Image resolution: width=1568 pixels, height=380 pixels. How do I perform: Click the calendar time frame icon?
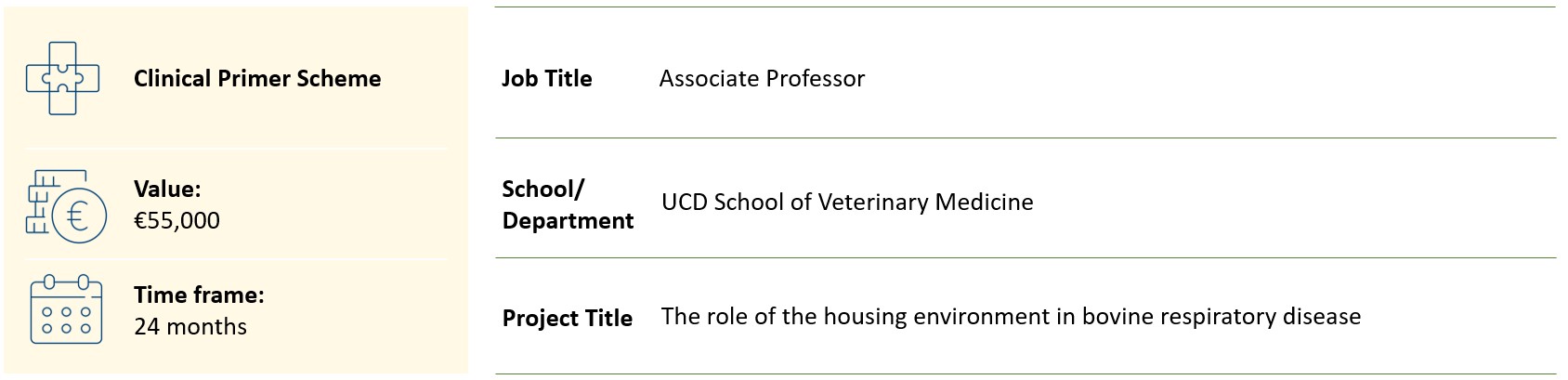[x=66, y=309]
